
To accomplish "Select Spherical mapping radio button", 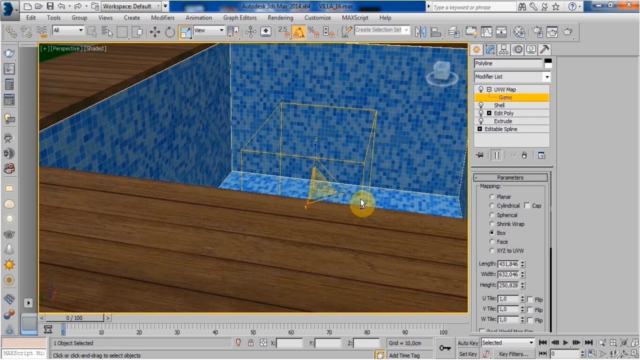I will (492, 215).
